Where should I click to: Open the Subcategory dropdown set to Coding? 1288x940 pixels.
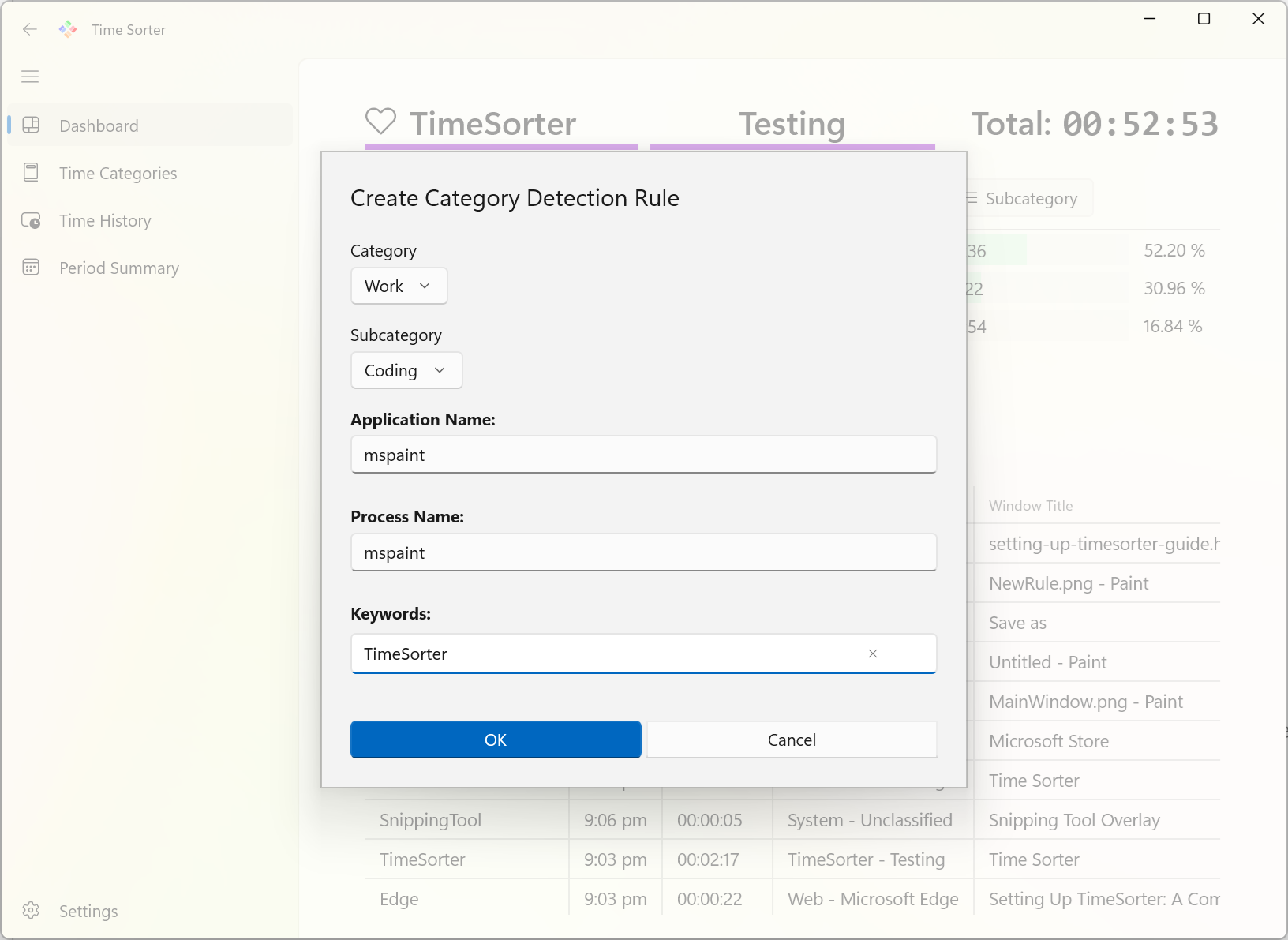pos(406,370)
